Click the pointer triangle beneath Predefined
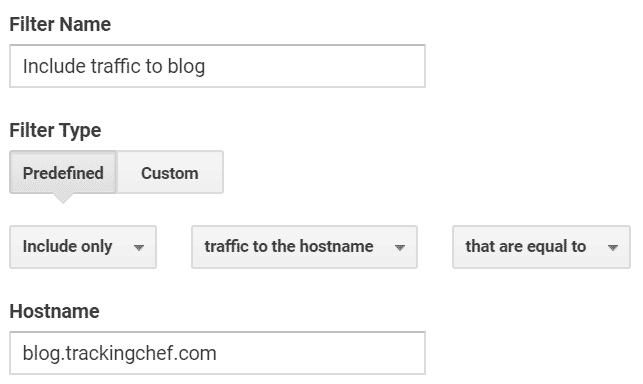The height and width of the screenshot is (384, 643). coord(63,198)
